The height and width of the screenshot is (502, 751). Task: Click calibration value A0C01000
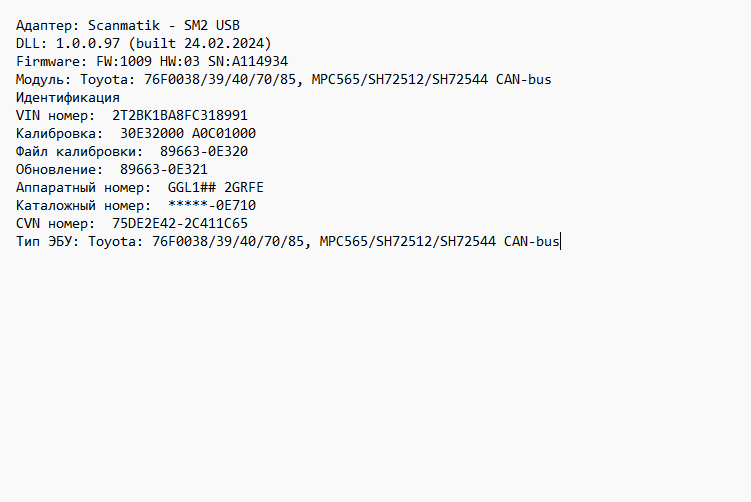pos(224,134)
